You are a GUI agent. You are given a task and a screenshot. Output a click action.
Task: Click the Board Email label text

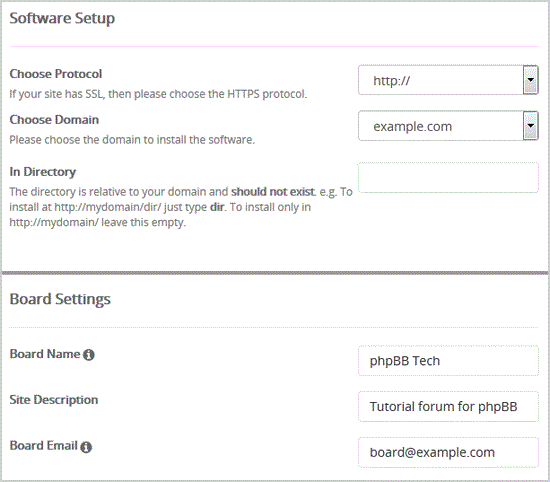coord(43,446)
